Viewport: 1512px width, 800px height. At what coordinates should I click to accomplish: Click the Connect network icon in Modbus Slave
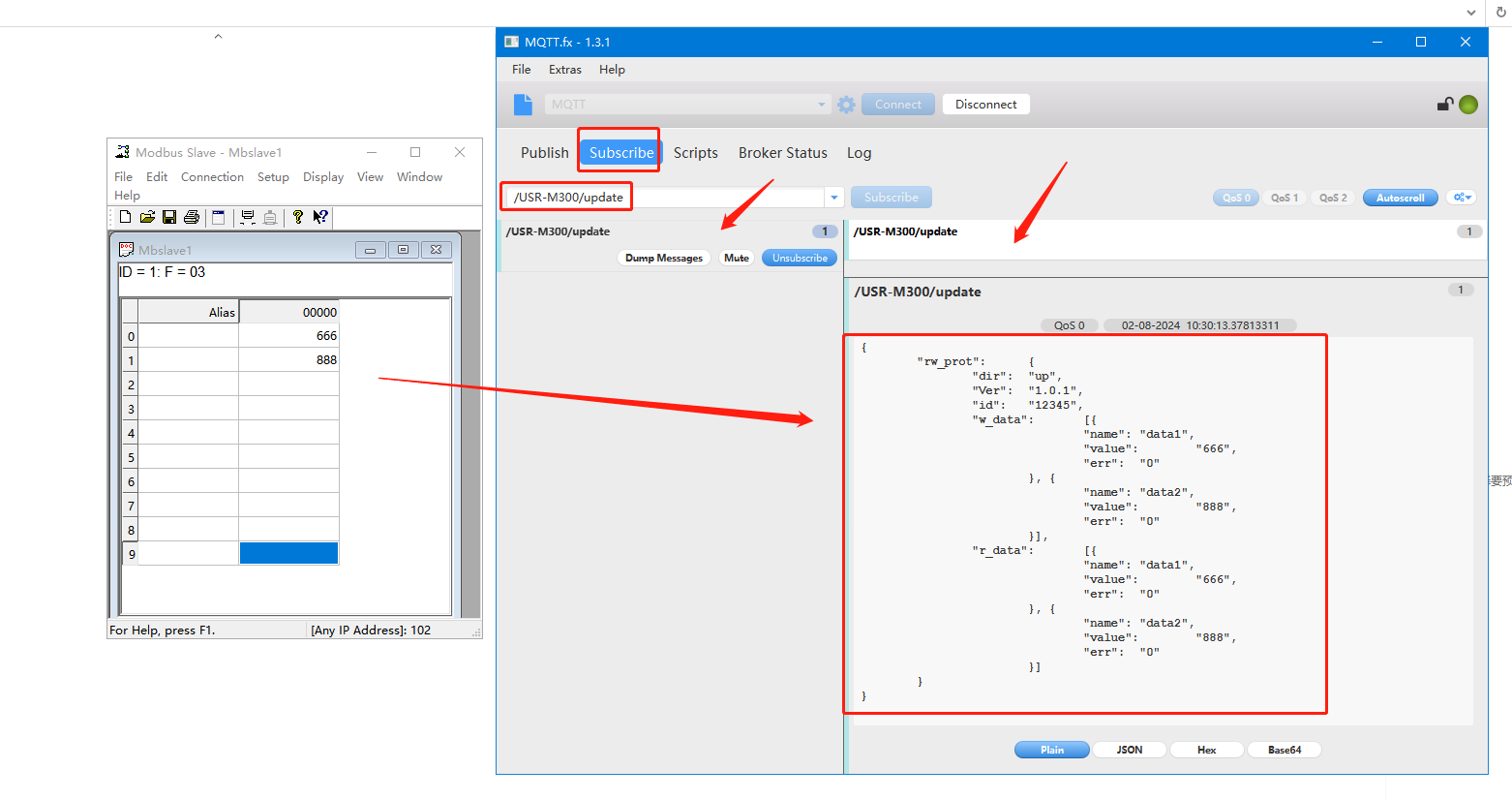point(248,217)
